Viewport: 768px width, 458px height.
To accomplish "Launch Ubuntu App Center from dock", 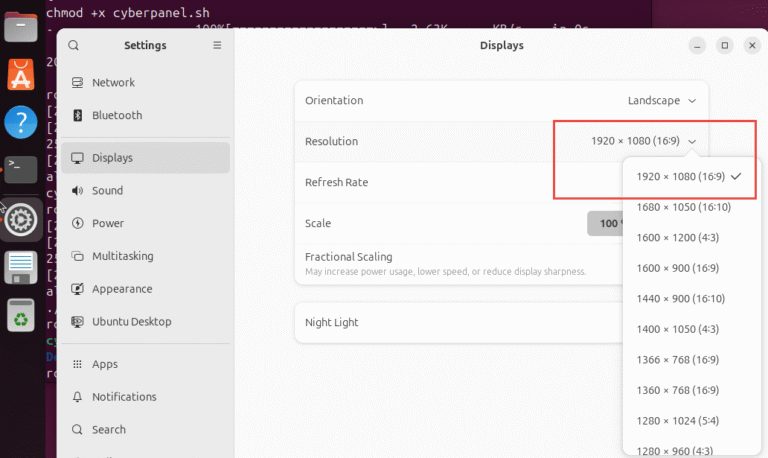I will coord(21,73).
